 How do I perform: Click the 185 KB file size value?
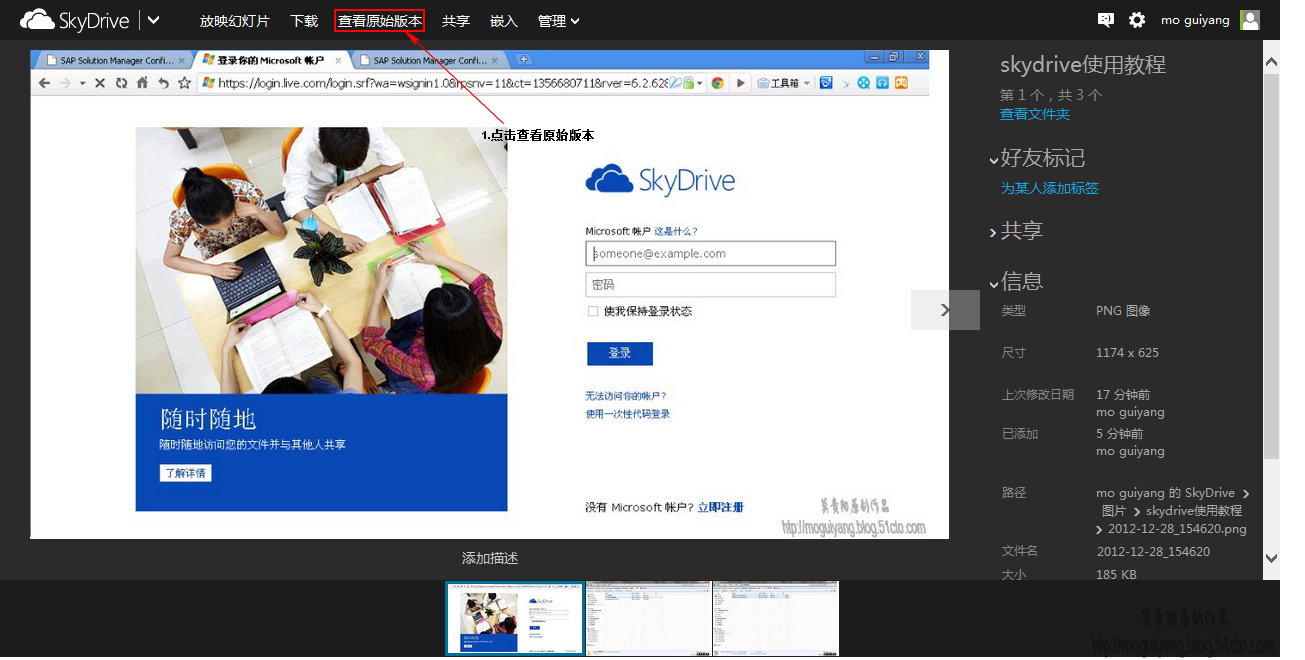[x=1116, y=574]
